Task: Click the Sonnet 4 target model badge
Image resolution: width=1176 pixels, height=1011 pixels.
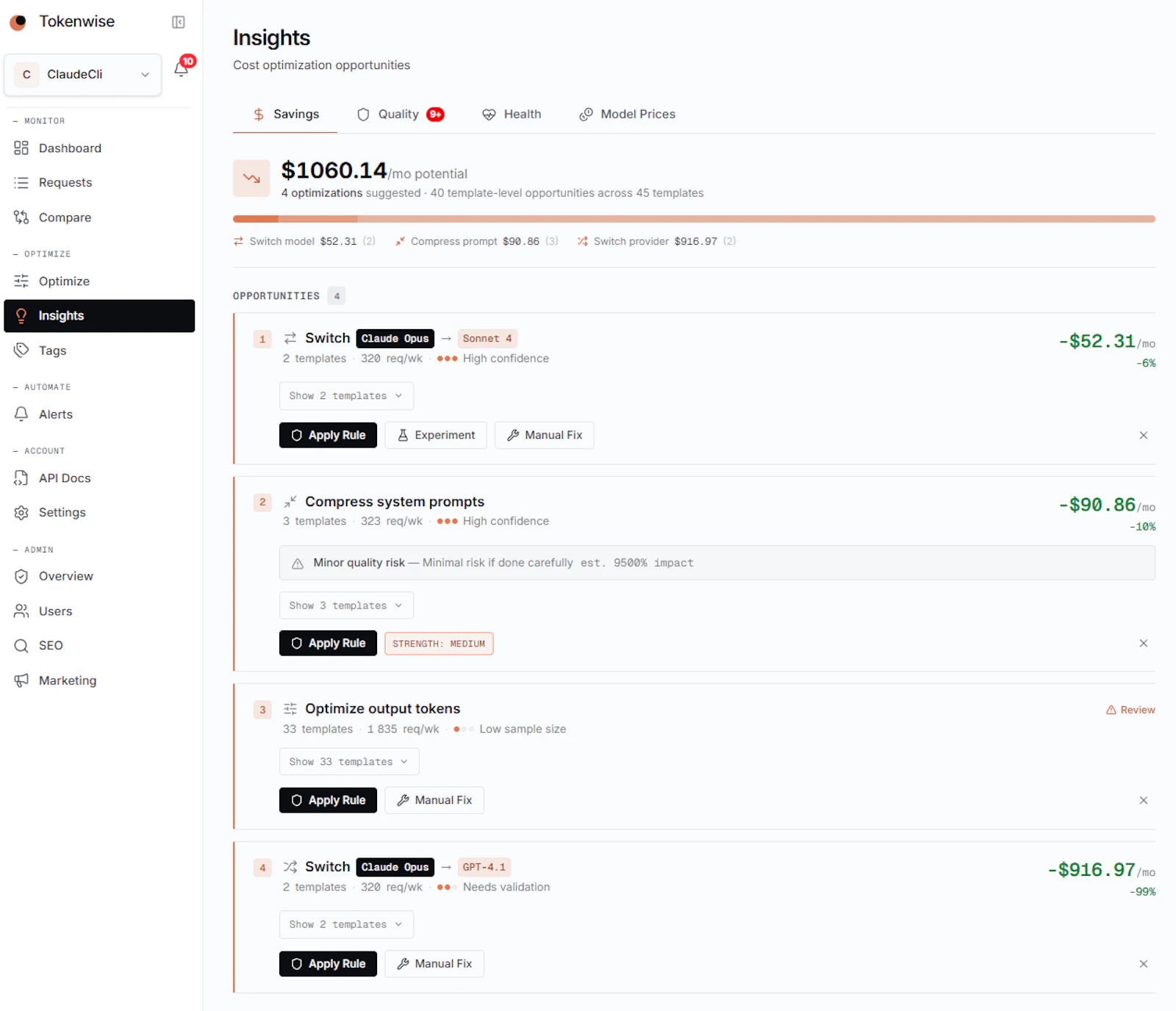Action: [487, 339]
